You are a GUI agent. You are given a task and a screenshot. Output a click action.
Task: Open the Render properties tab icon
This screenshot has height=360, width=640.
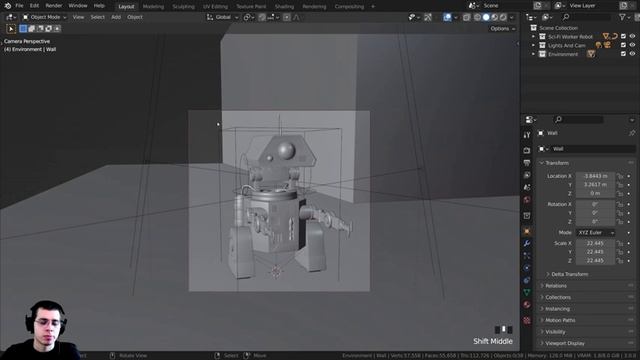527,151
